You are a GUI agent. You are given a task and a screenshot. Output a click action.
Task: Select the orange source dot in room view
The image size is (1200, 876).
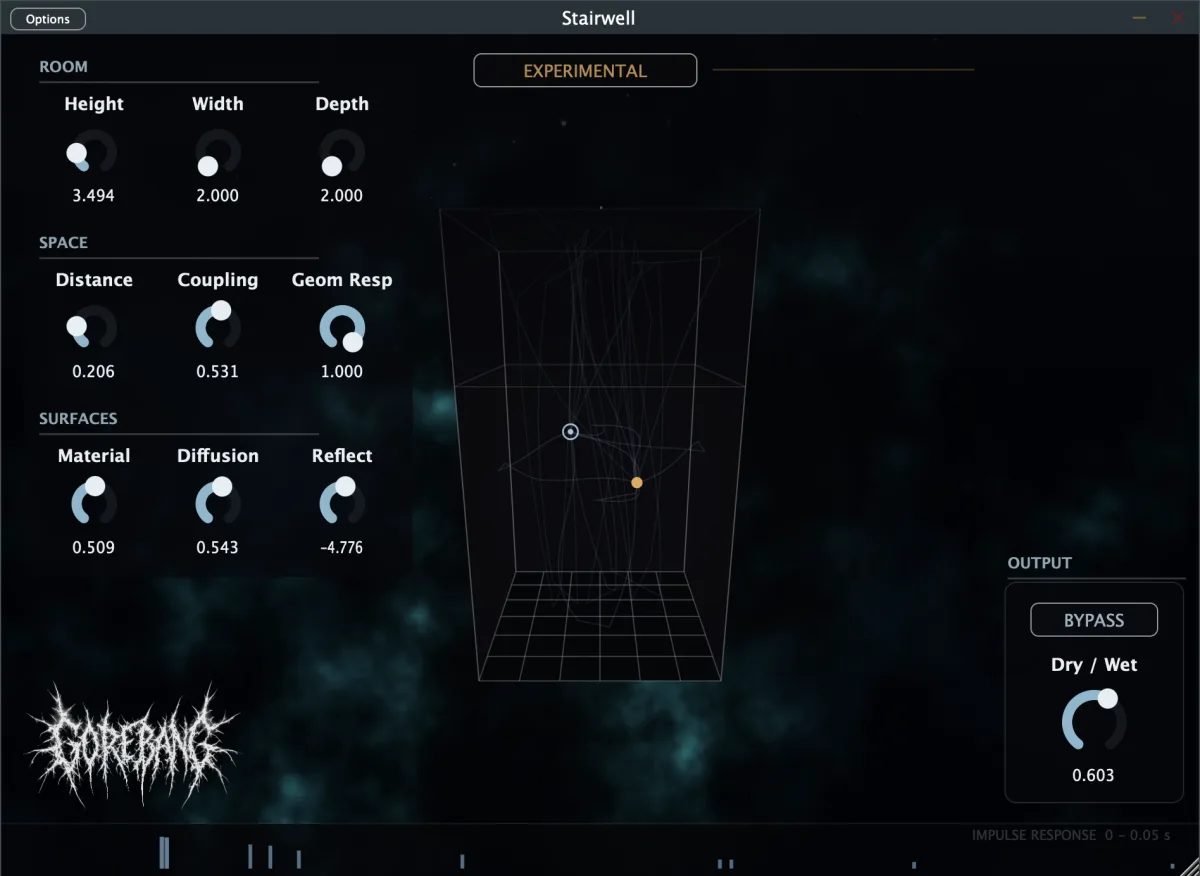coord(637,483)
